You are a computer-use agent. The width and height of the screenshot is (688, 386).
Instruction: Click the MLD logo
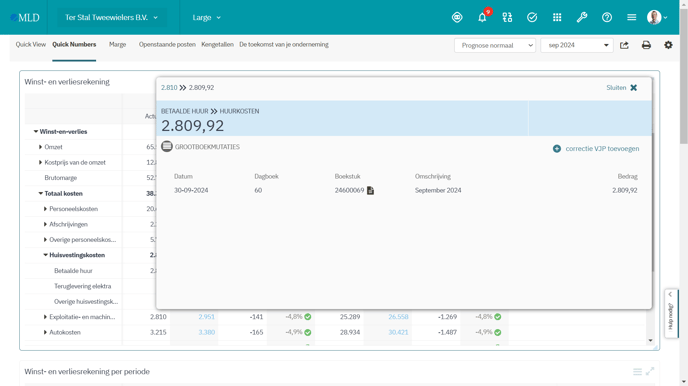pyautogui.click(x=25, y=18)
